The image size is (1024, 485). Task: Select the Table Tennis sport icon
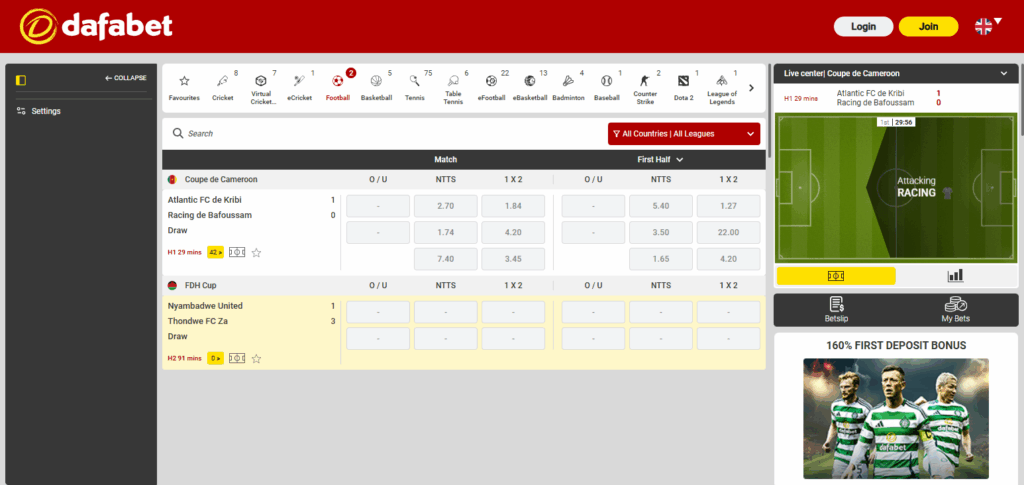point(453,87)
